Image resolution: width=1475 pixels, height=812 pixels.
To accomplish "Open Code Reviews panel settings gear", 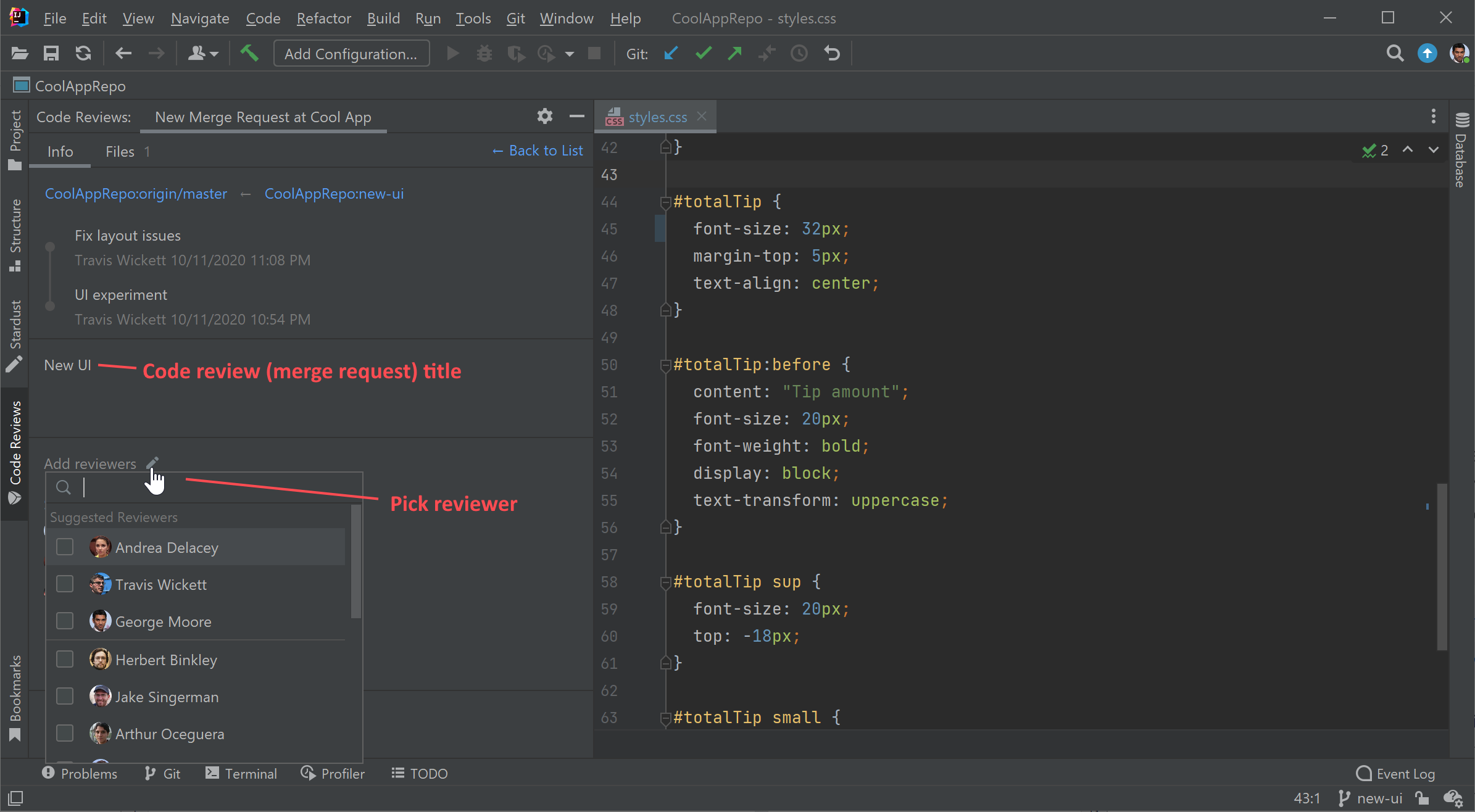I will 544,116.
